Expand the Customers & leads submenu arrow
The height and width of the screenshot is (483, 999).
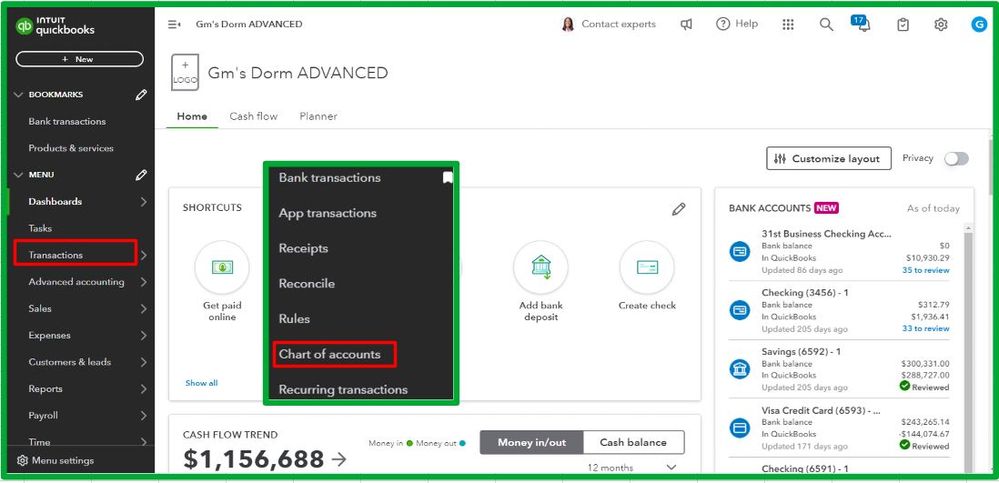143,363
